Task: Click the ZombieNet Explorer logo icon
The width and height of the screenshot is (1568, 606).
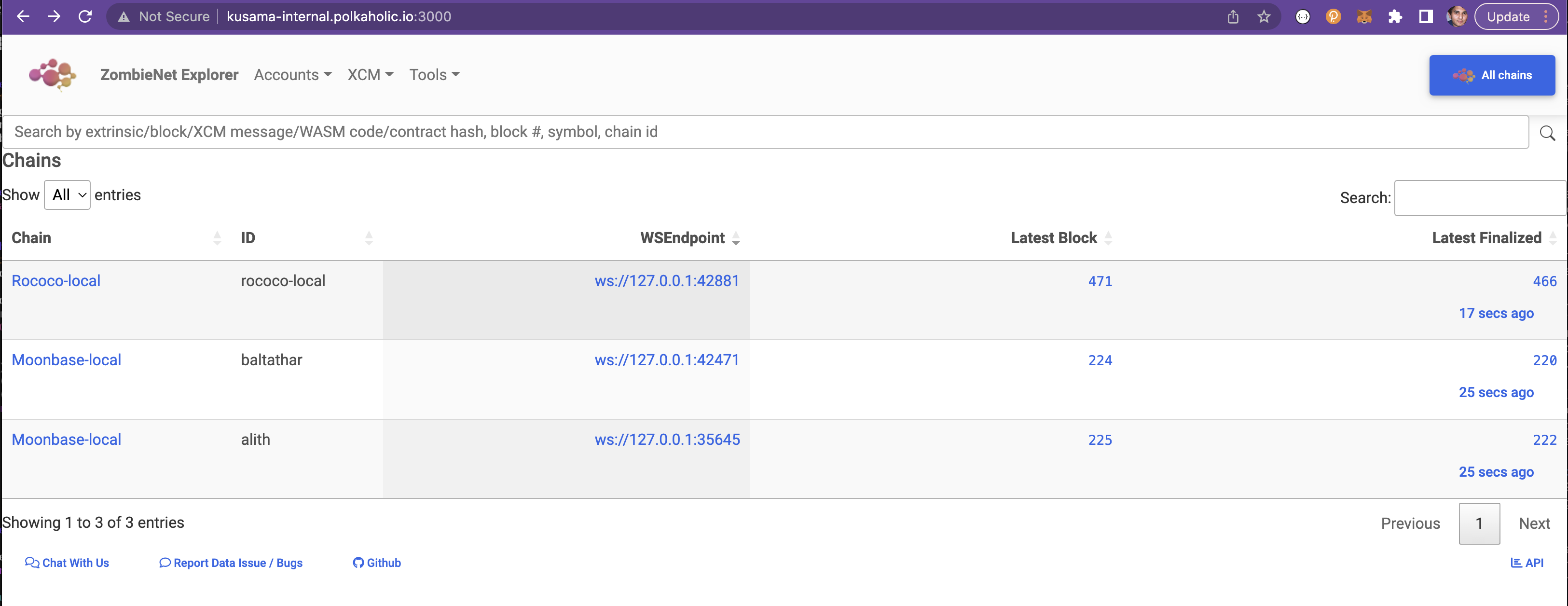Action: (53, 75)
